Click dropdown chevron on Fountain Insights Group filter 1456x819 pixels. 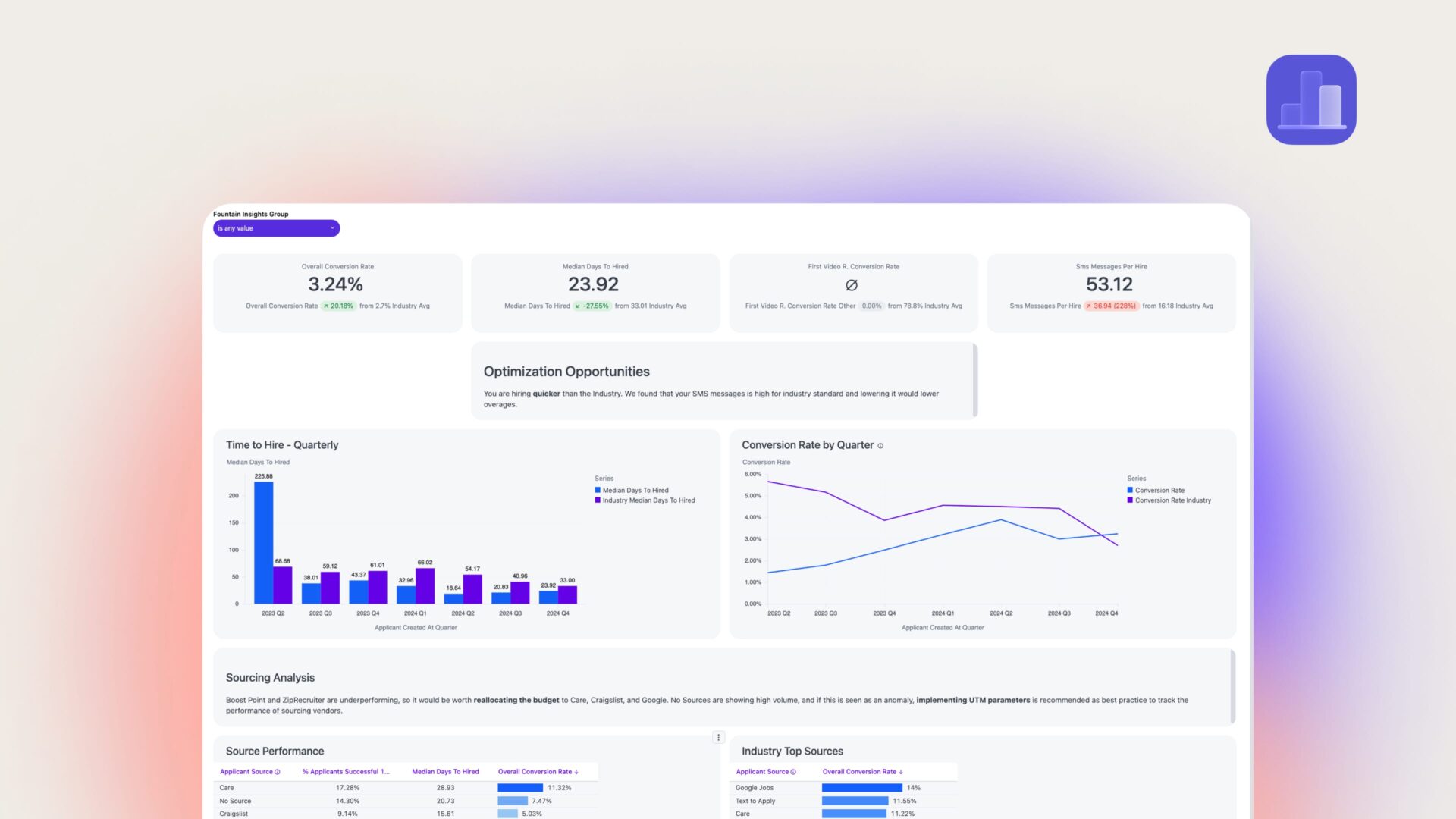[x=332, y=227]
